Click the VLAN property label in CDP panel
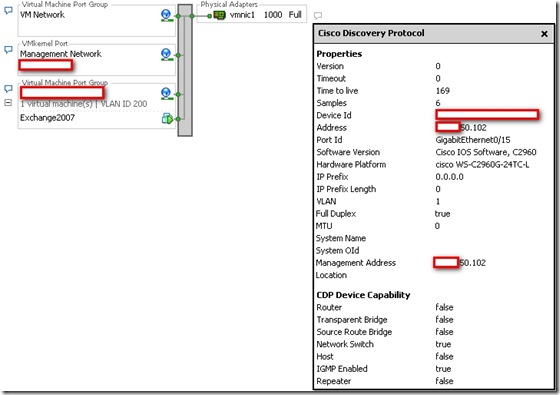The width and height of the screenshot is (560, 395). click(x=326, y=201)
